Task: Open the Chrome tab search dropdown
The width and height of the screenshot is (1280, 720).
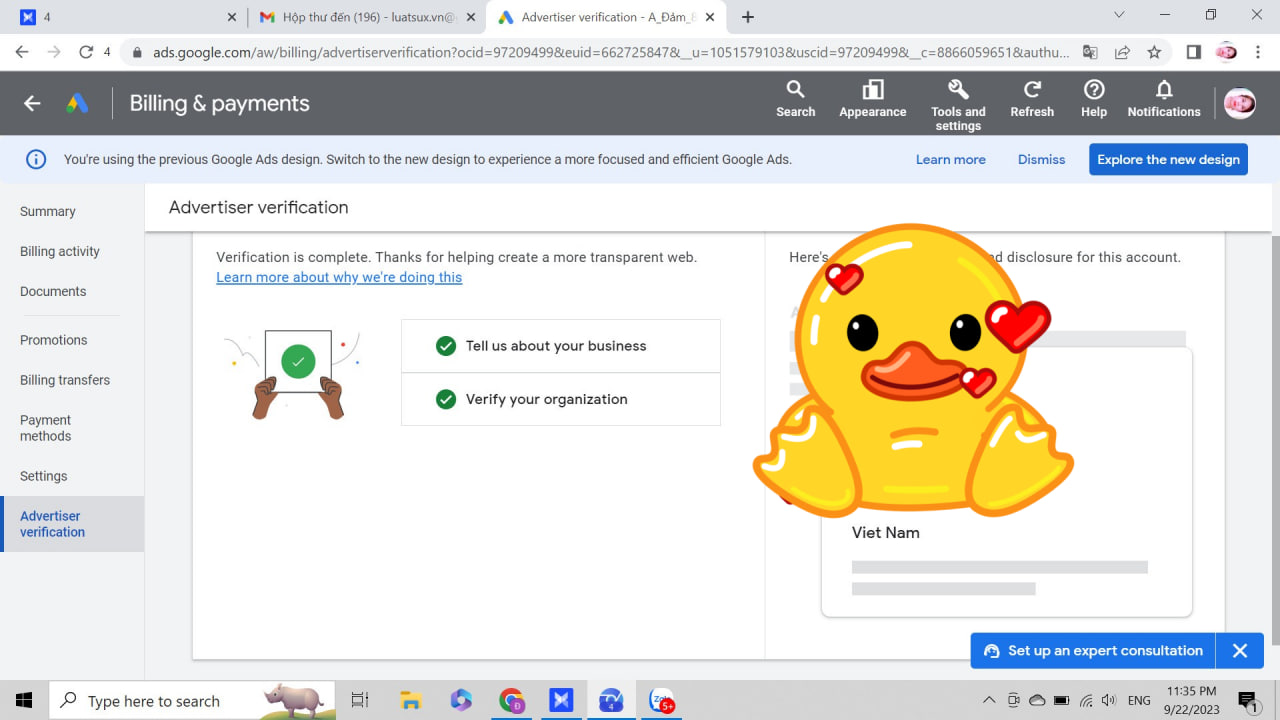Action: (1119, 15)
